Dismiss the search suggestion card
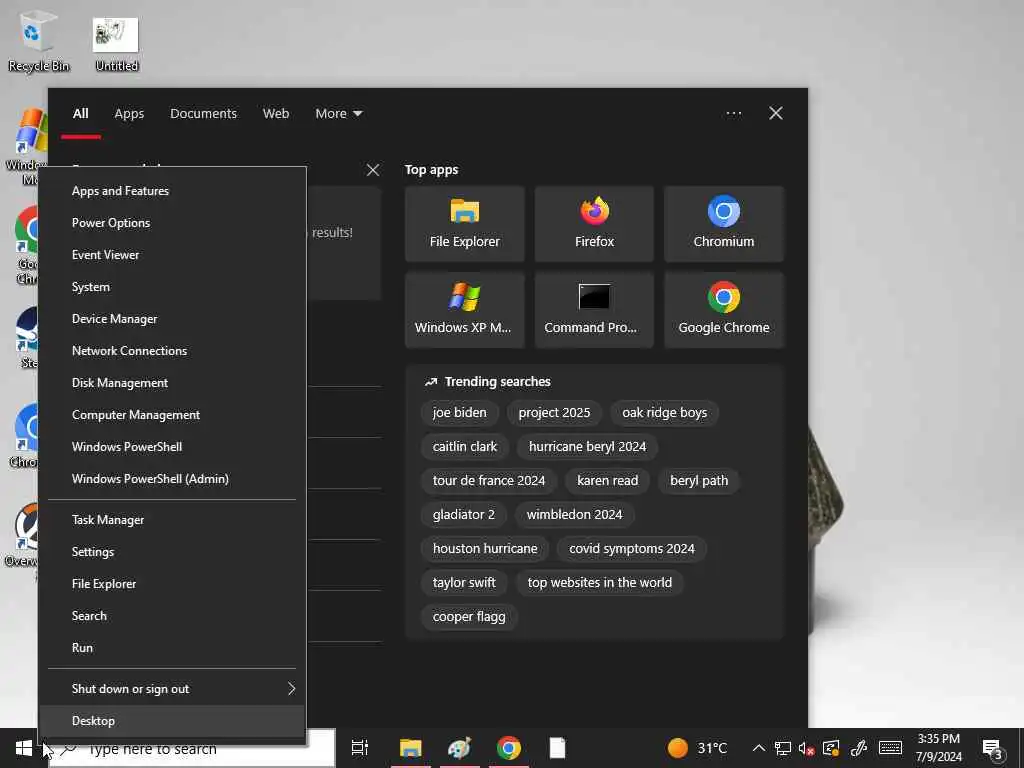The width and height of the screenshot is (1024, 768). click(373, 170)
